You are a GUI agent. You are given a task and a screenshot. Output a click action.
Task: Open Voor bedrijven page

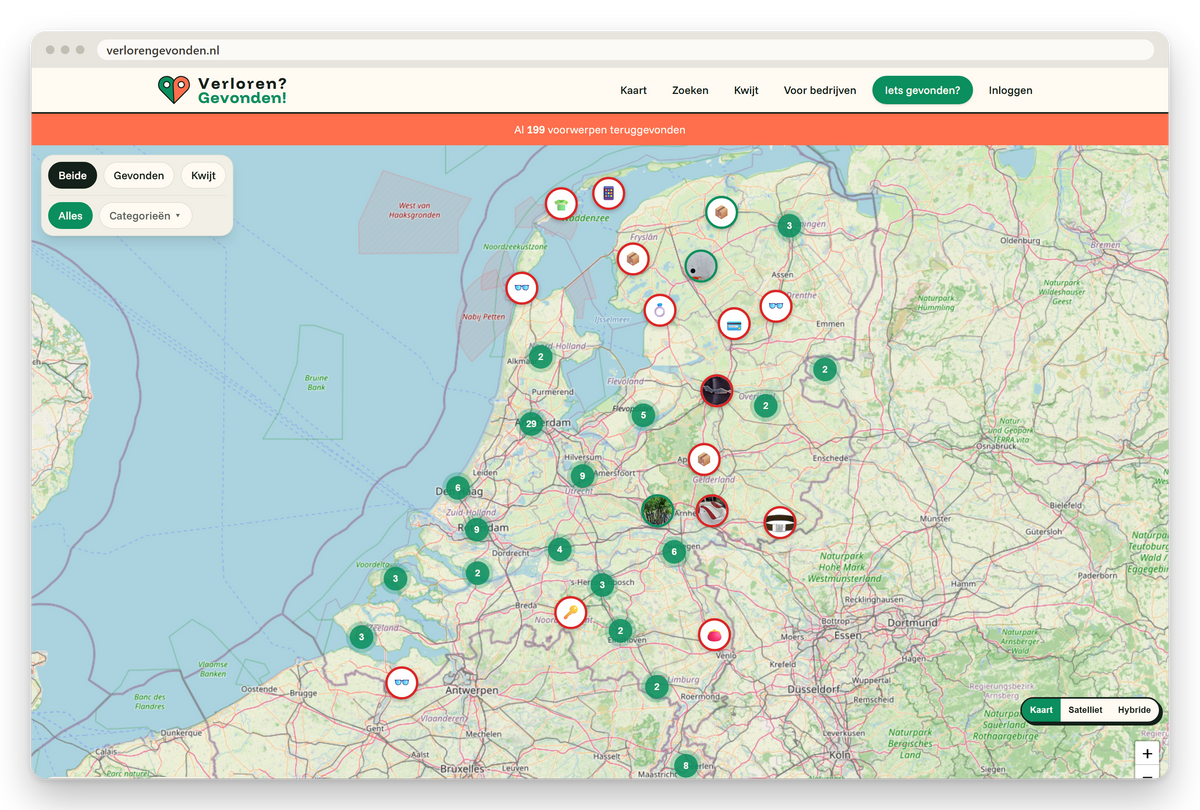point(820,90)
